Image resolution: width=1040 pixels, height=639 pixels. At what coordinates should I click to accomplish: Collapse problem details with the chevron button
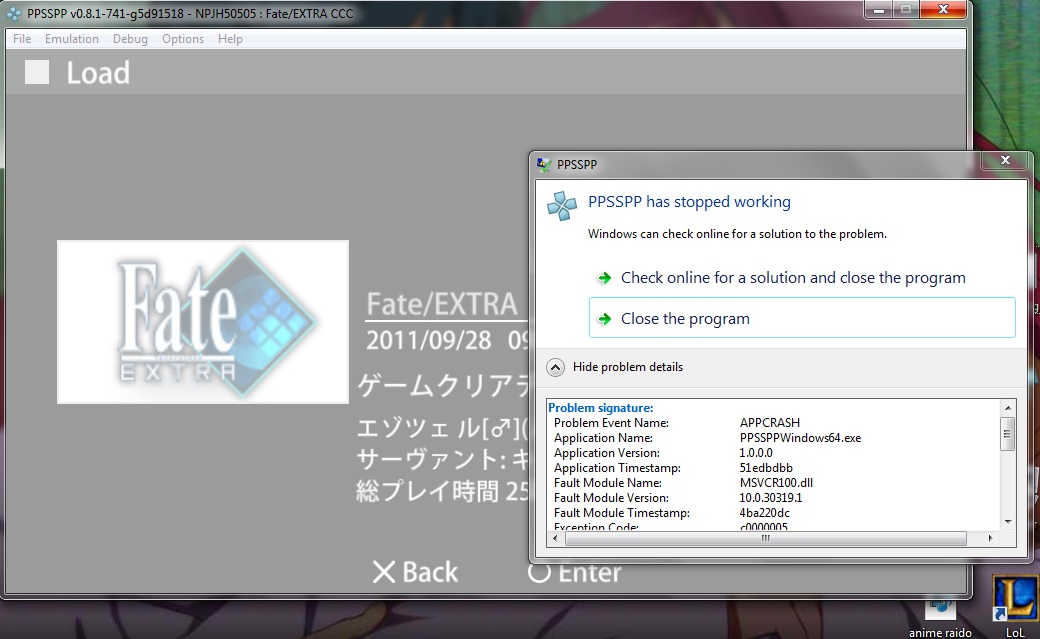pyautogui.click(x=555, y=367)
